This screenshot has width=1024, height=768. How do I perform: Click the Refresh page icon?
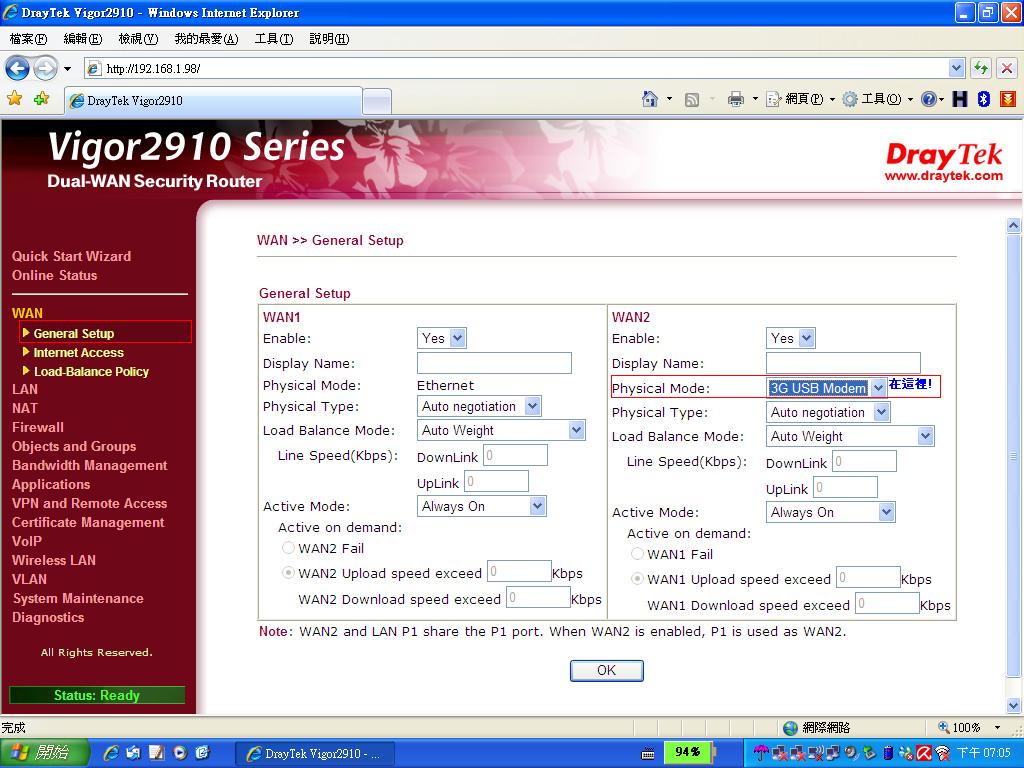981,68
